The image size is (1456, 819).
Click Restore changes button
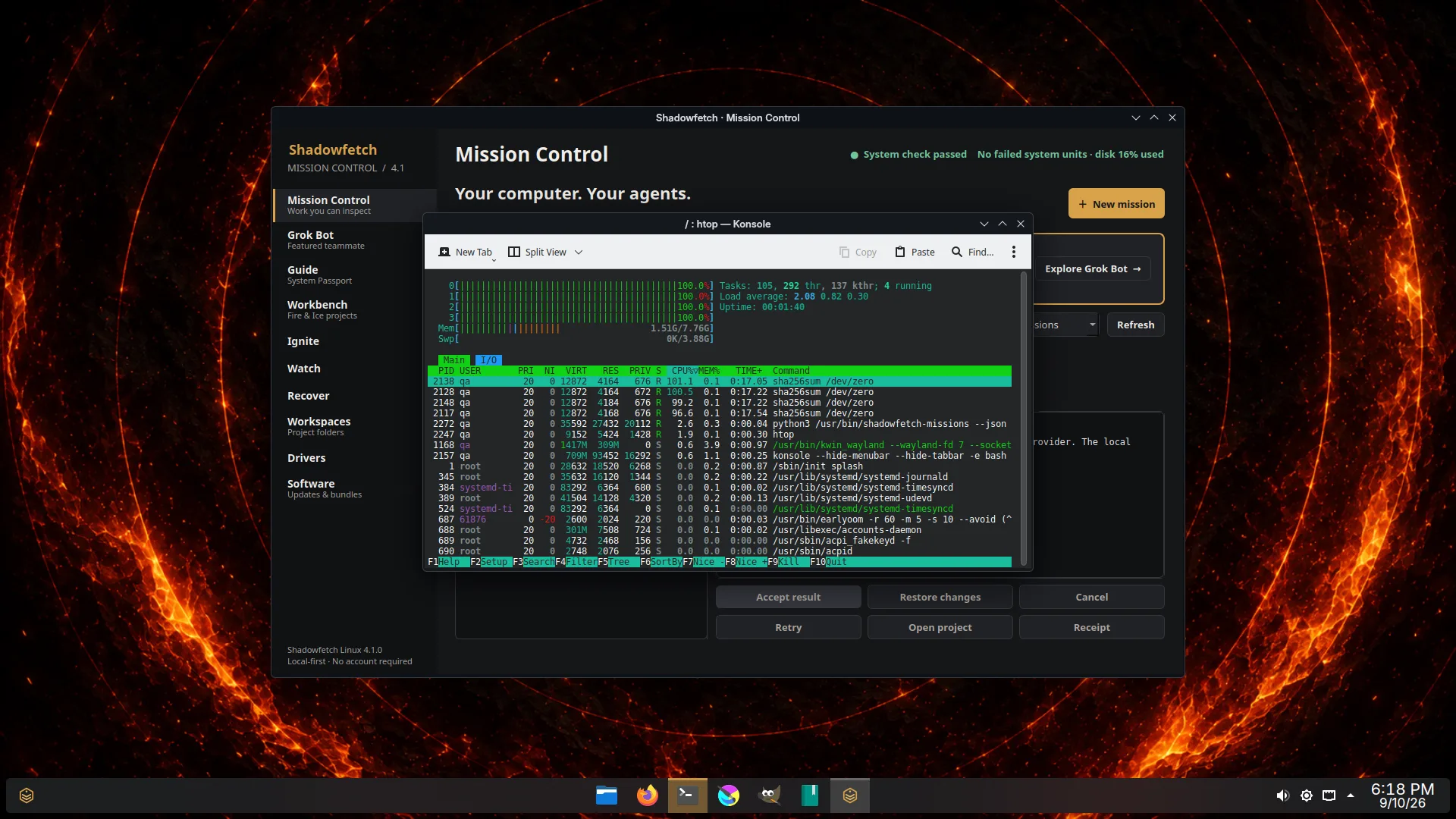click(x=940, y=597)
